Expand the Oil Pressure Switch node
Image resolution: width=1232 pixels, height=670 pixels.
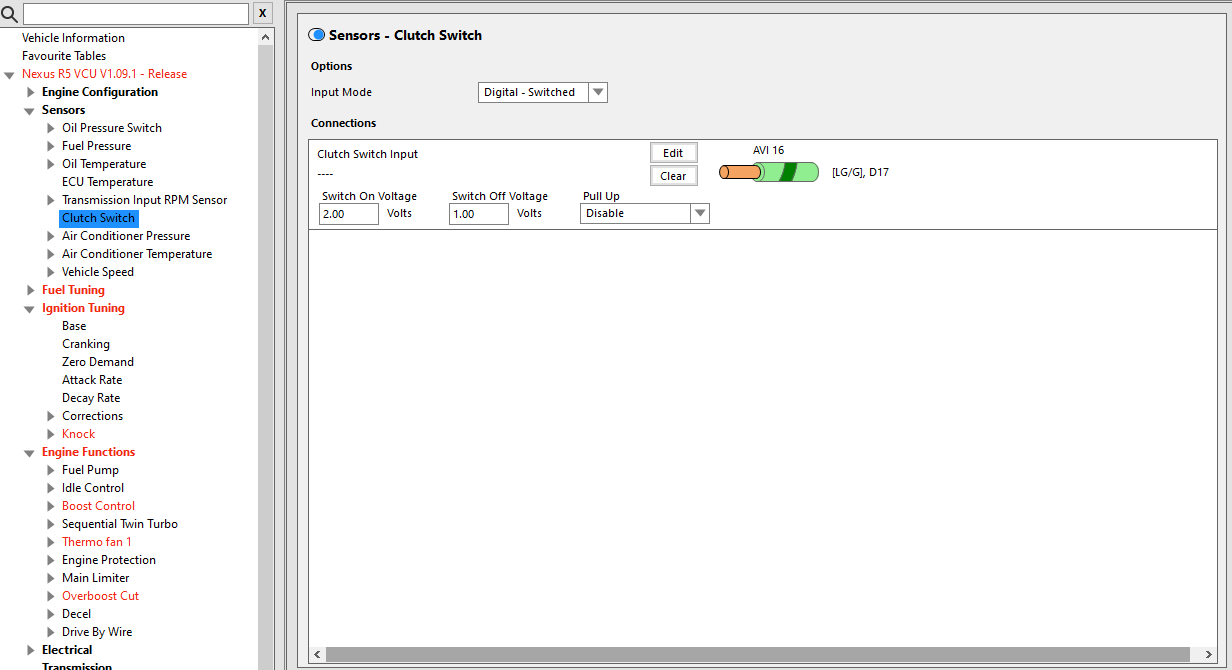pos(51,128)
